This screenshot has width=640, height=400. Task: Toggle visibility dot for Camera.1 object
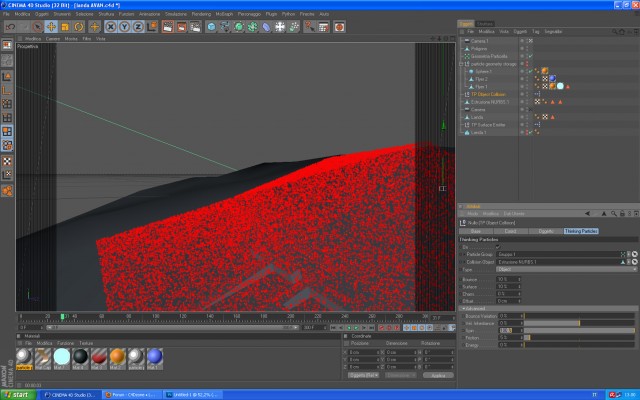[x=522, y=41]
